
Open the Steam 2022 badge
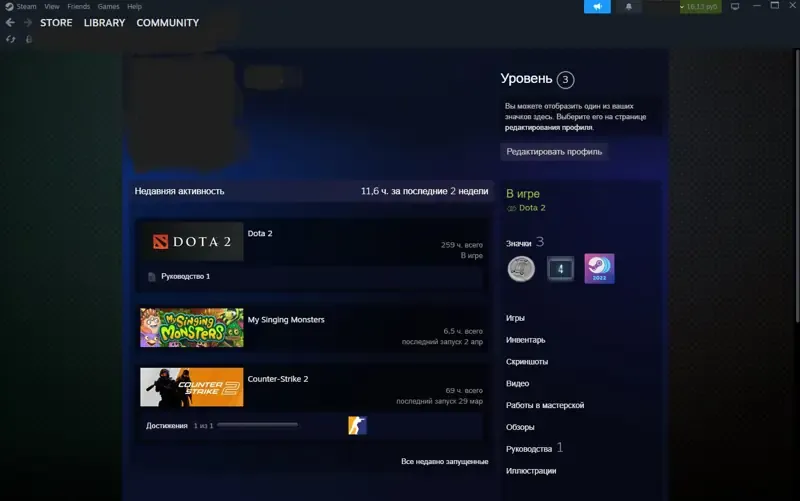pyautogui.click(x=599, y=268)
